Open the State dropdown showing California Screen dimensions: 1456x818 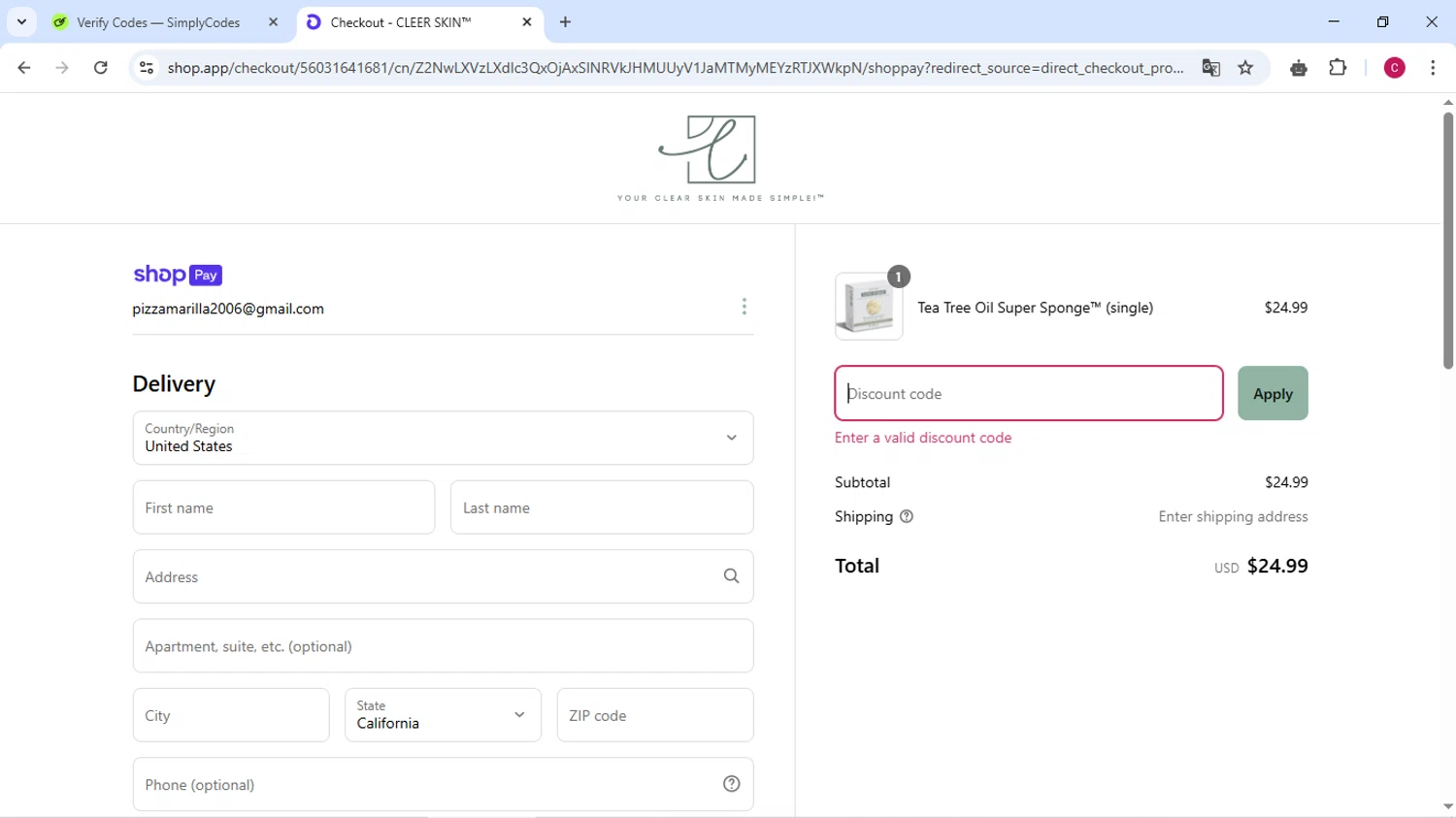(443, 715)
